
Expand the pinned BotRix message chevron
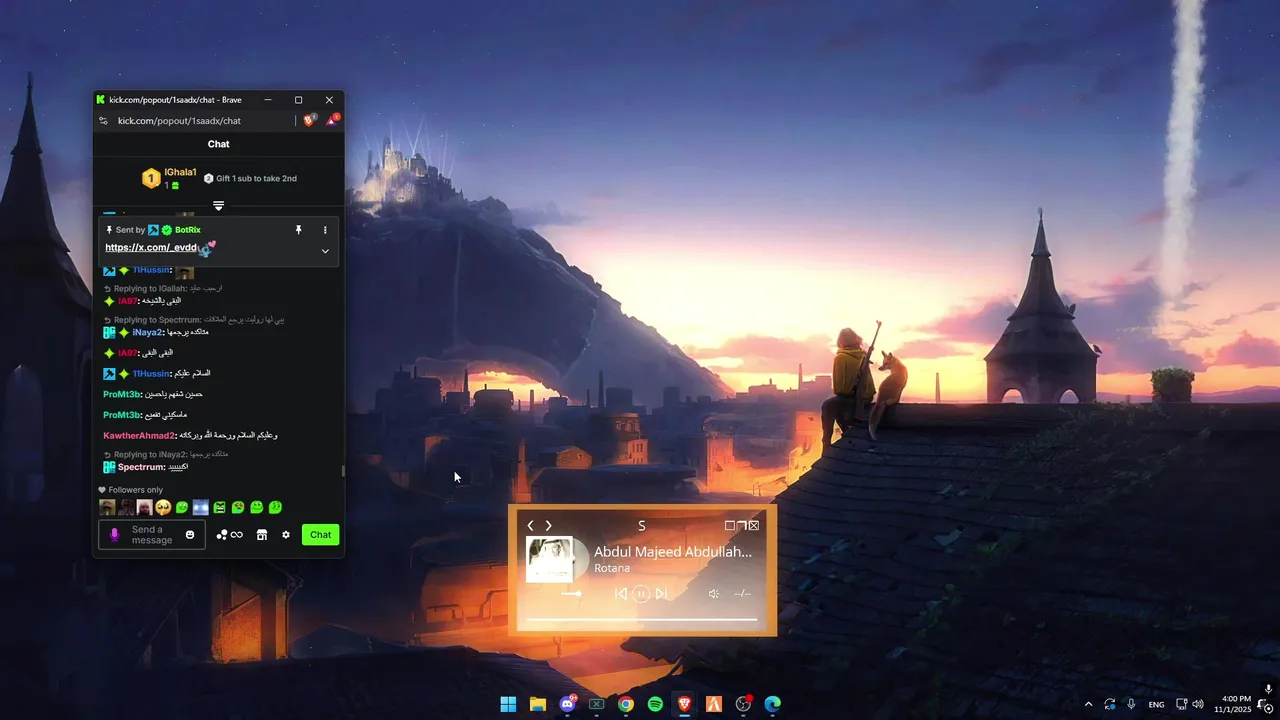click(325, 251)
